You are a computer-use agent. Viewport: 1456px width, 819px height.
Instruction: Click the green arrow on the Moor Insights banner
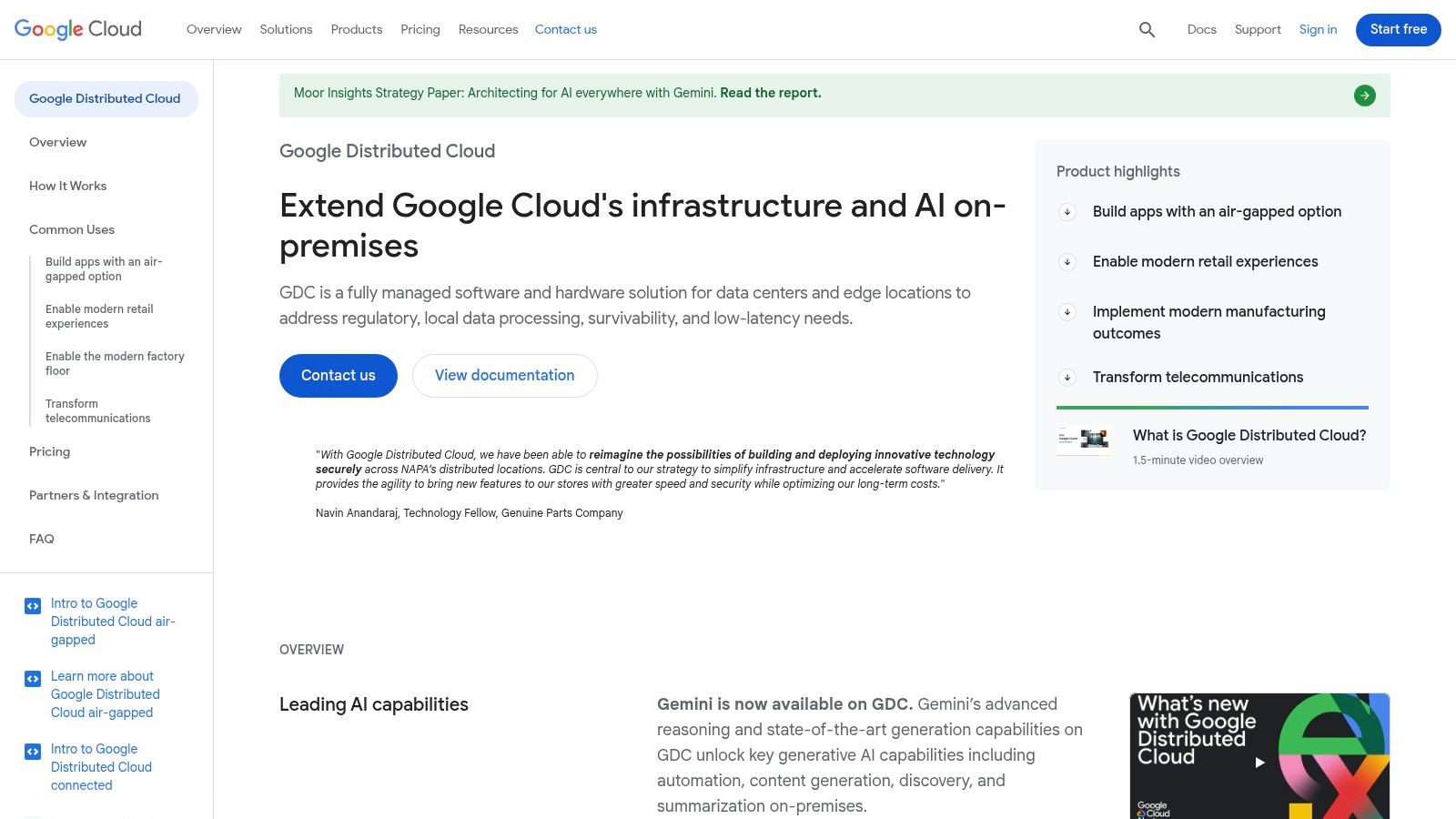1364,95
